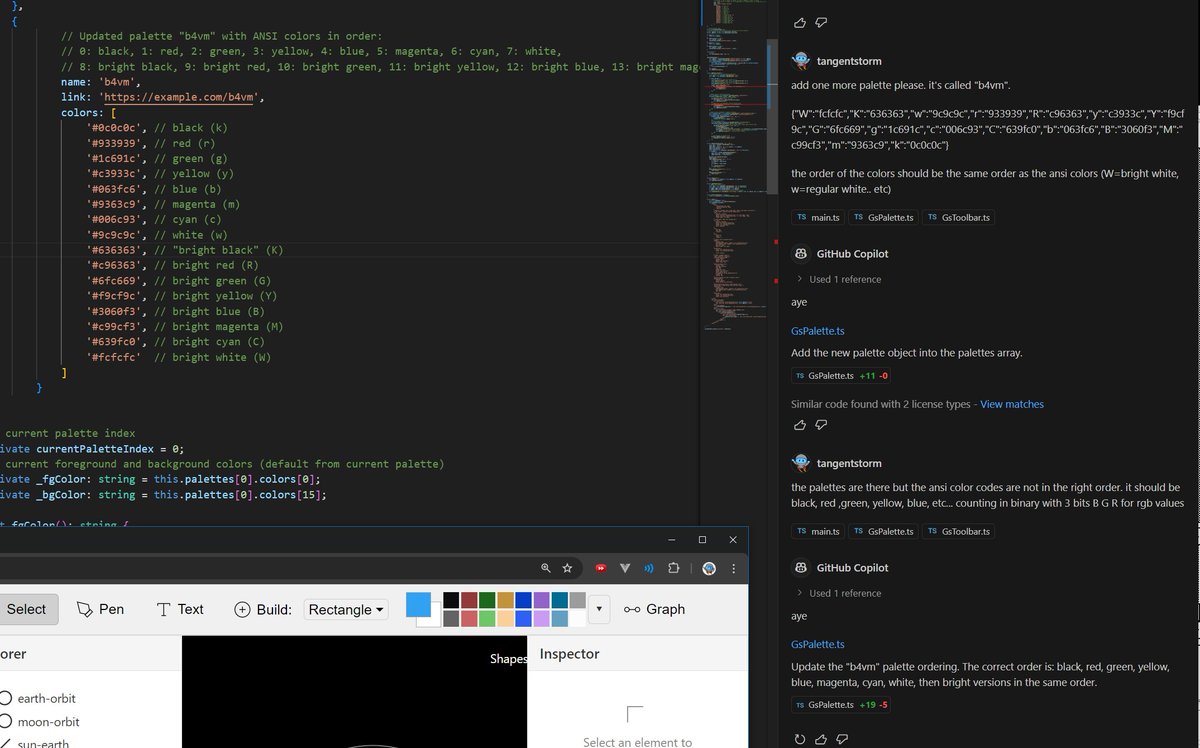1200x748 pixels.
Task: Click the name: 'b4vm' code line
Action: 100,82
